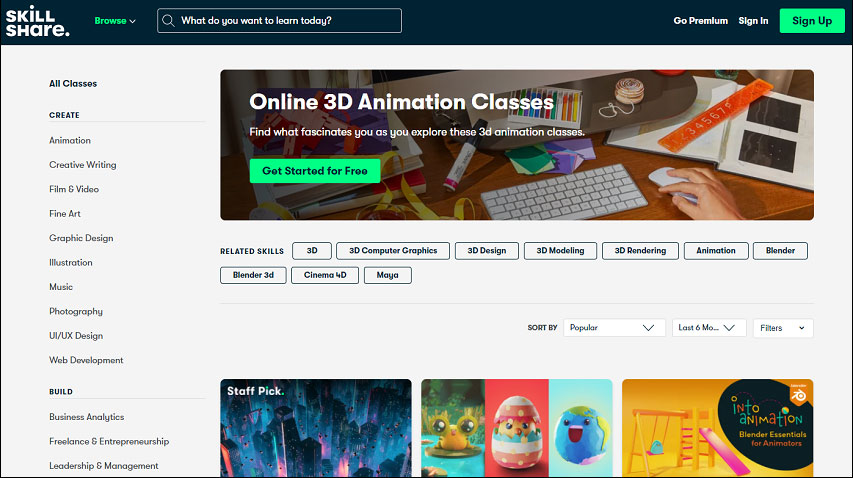The image size is (853, 478).
Task: Go to the Photography category
Action: 76,312
